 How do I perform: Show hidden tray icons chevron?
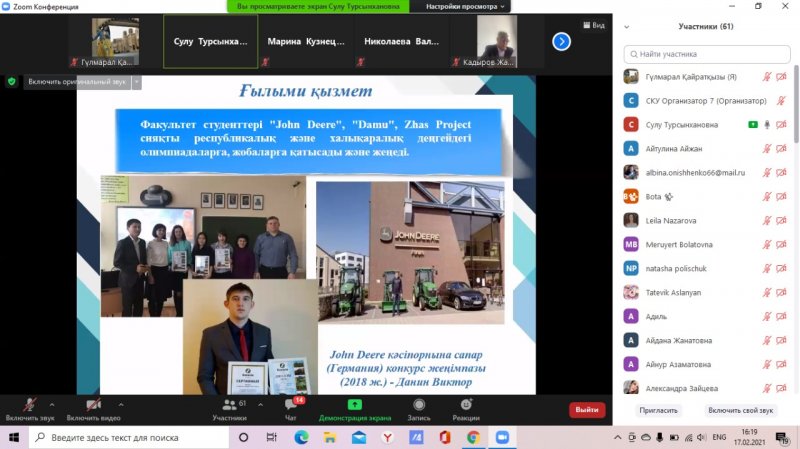click(x=617, y=437)
